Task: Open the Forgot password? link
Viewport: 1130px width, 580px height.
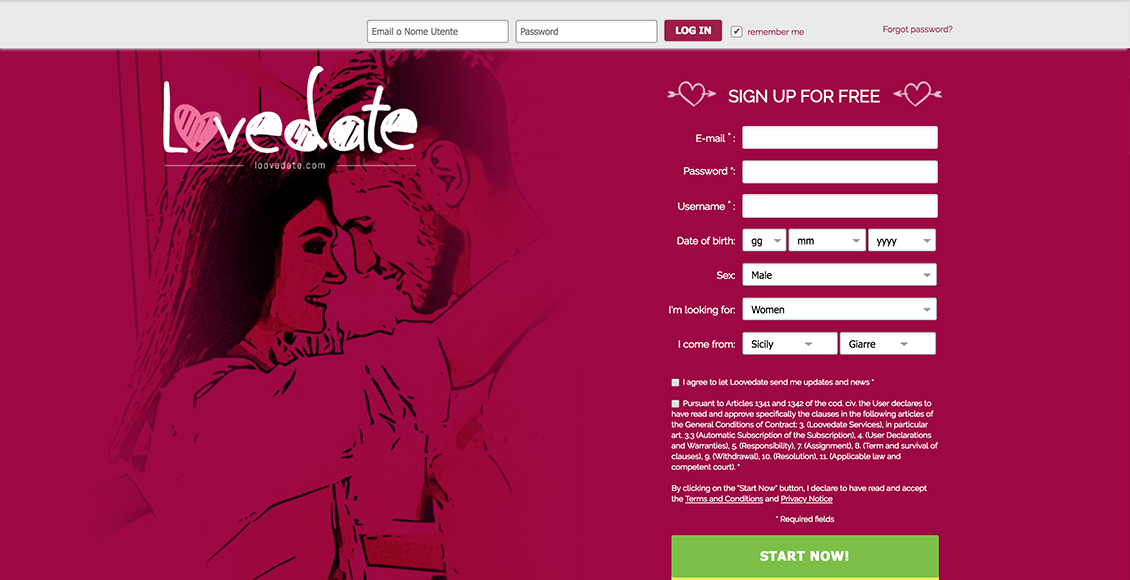Action: tap(917, 30)
